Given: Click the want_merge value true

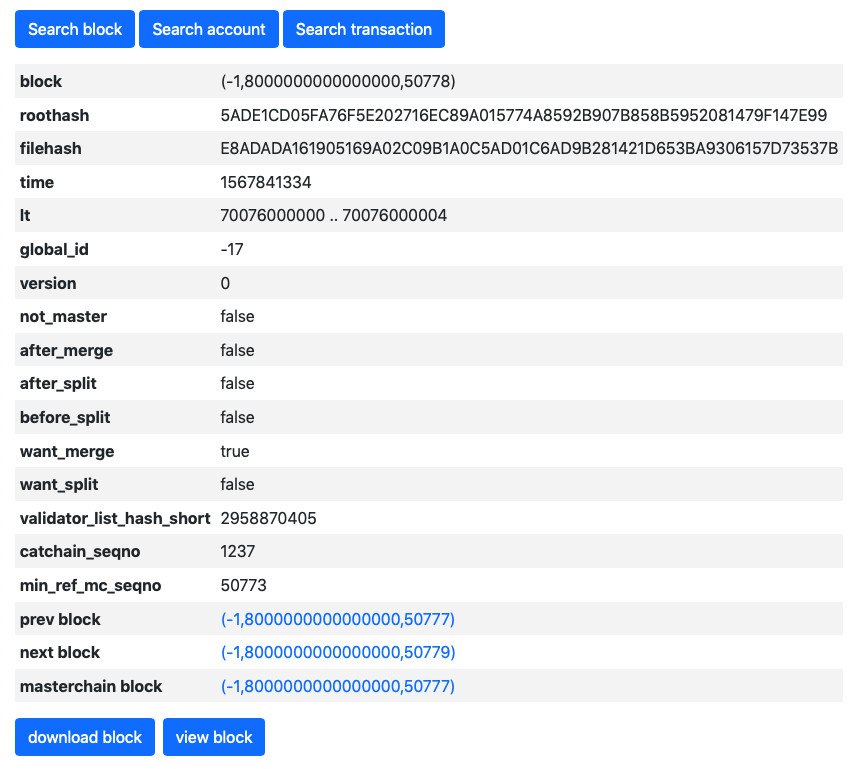Looking at the screenshot, I should pyautogui.click(x=235, y=452).
